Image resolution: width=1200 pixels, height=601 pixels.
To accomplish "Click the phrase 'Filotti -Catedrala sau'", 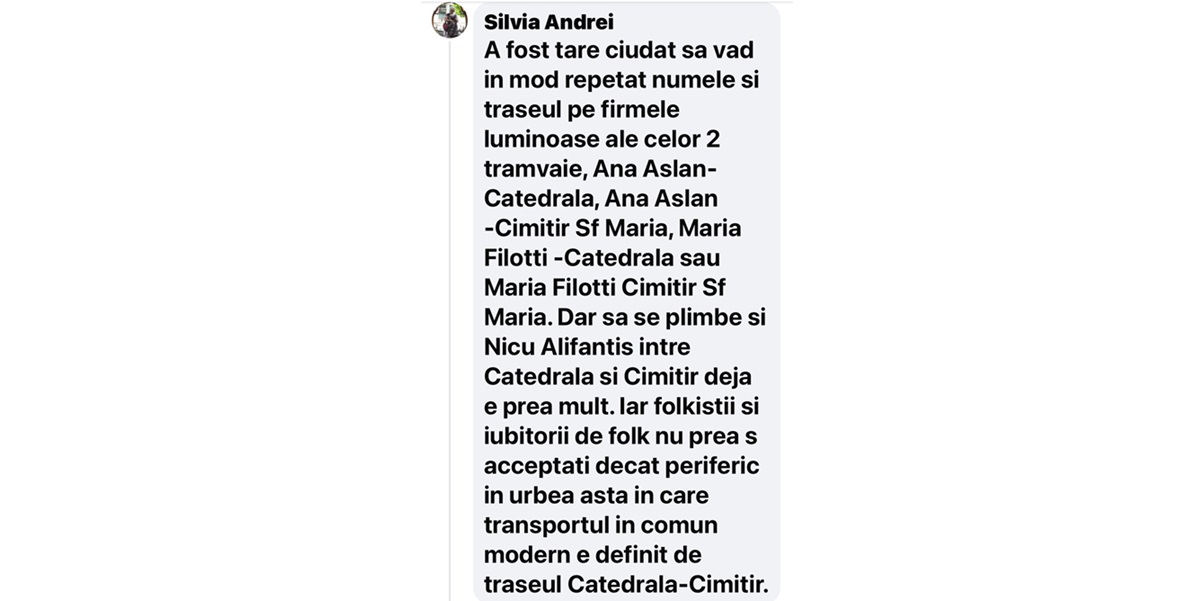I will (602, 257).
